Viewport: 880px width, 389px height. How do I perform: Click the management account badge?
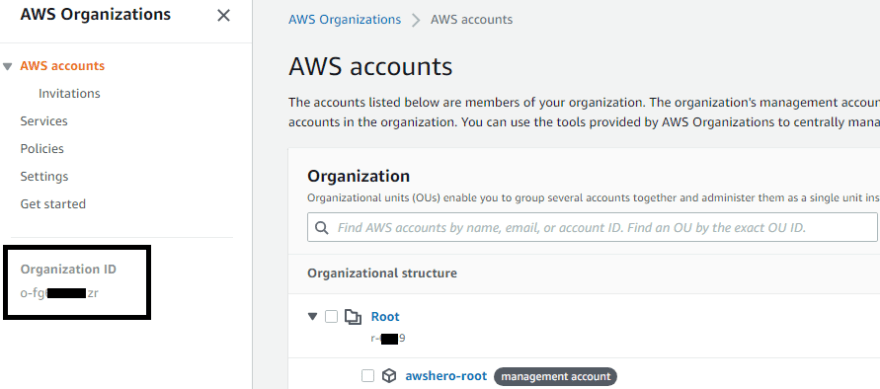pyautogui.click(x=555, y=377)
